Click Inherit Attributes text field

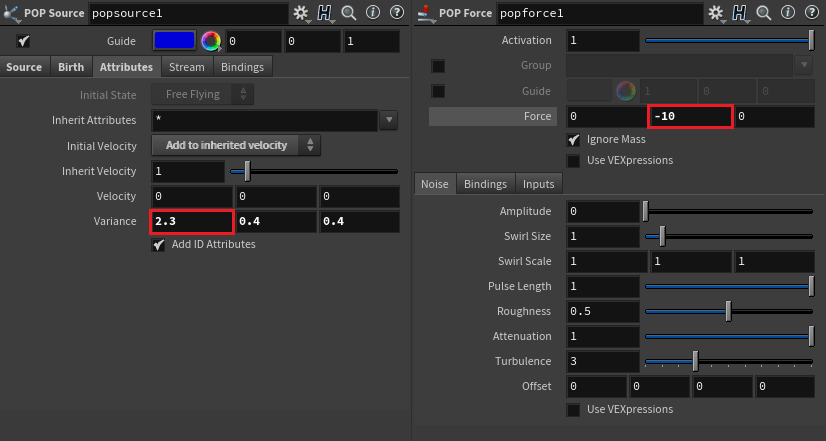265,120
